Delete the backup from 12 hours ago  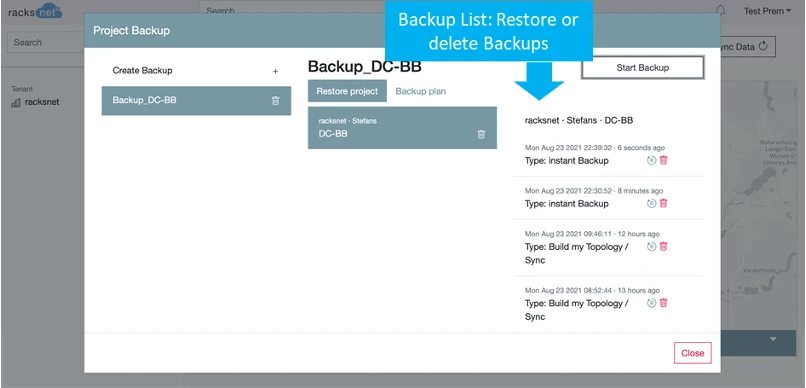pos(664,246)
